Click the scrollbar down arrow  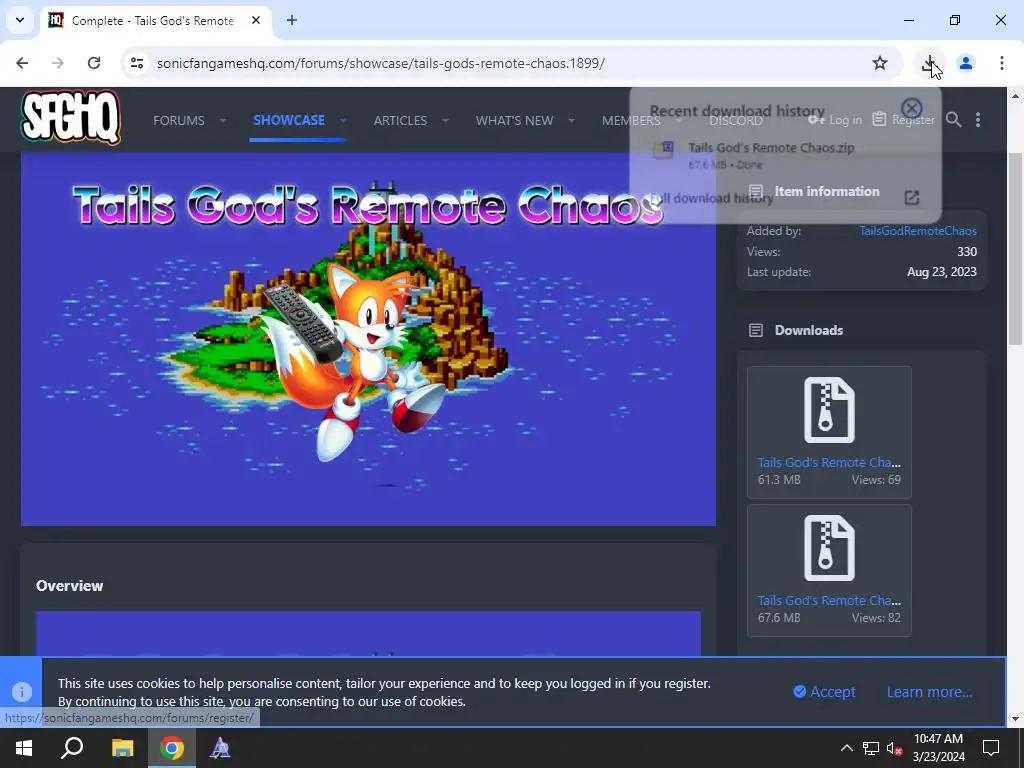click(x=1015, y=718)
